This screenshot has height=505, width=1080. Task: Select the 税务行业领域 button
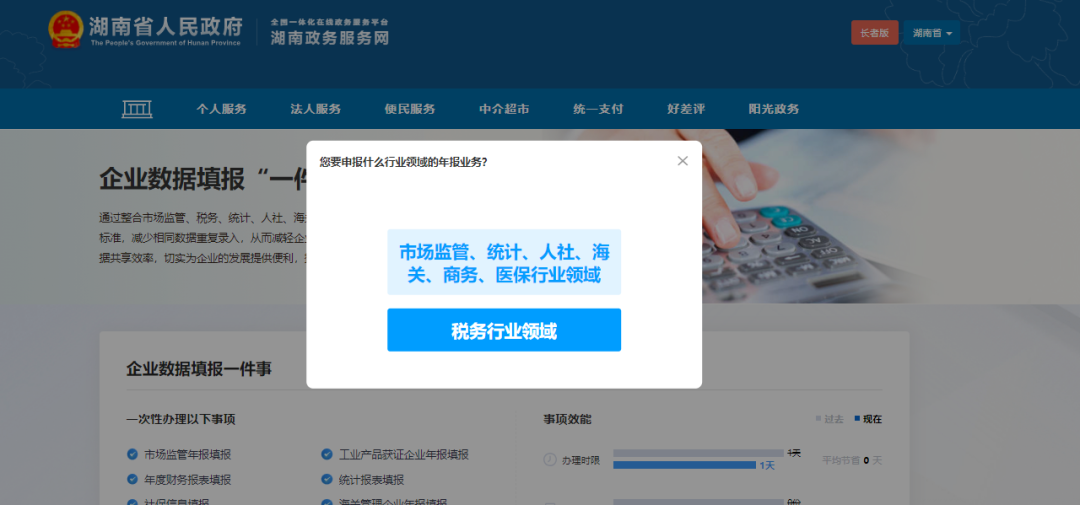(504, 331)
